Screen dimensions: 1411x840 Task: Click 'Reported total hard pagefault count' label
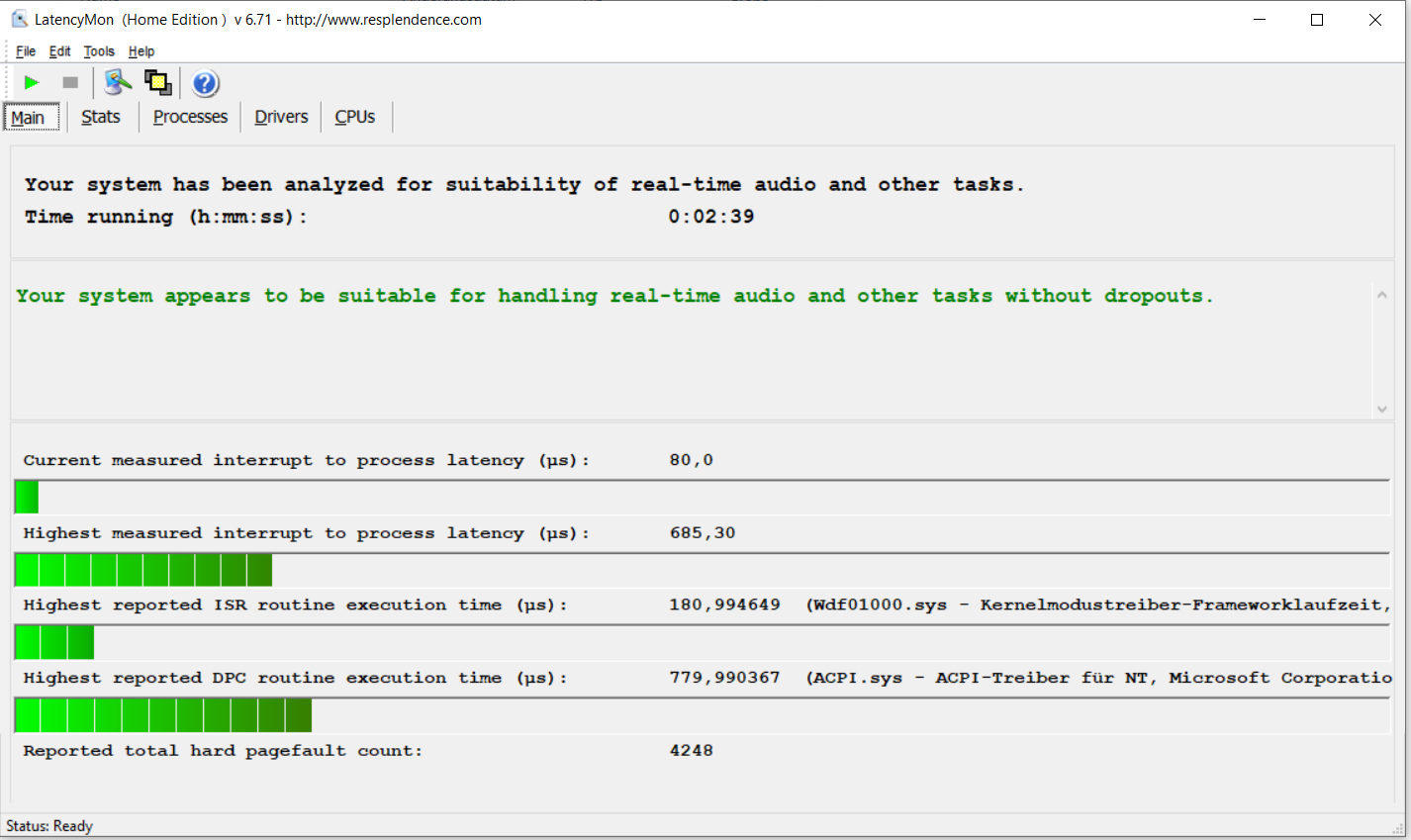click(x=223, y=752)
